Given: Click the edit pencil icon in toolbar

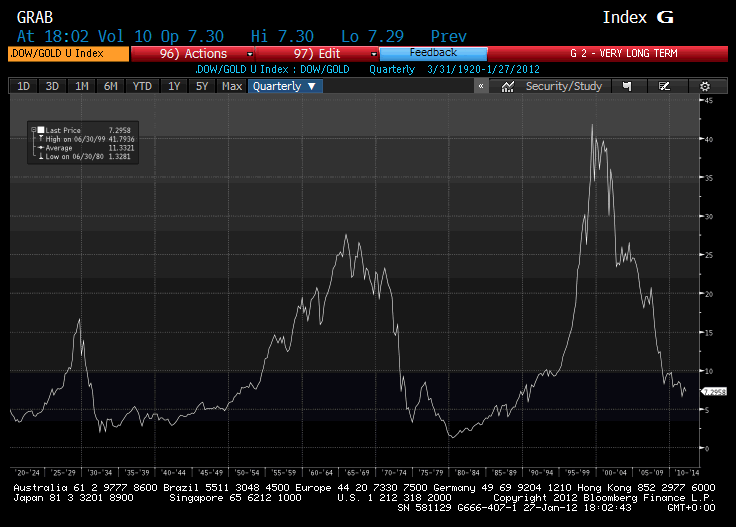Looking at the screenshot, I should (x=665, y=87).
